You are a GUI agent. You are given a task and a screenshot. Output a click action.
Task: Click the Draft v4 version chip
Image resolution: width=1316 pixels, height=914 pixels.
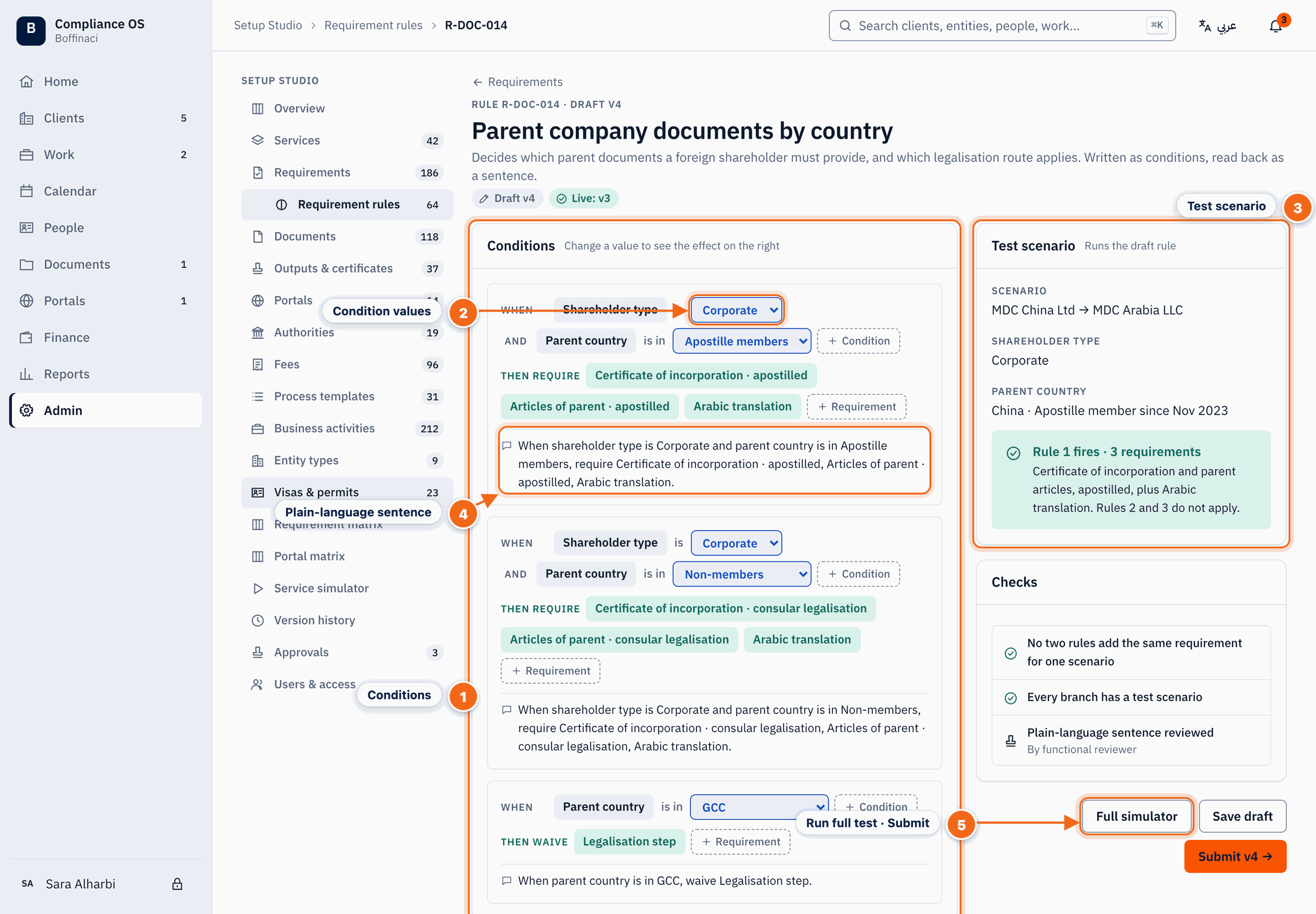507,198
